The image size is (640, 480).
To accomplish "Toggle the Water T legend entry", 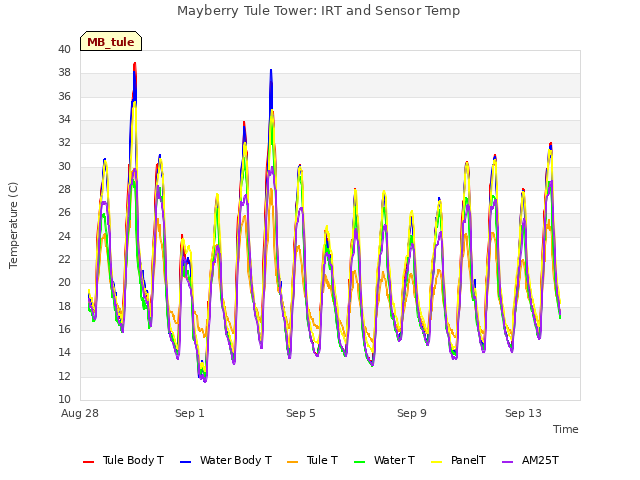I will 384,460.
